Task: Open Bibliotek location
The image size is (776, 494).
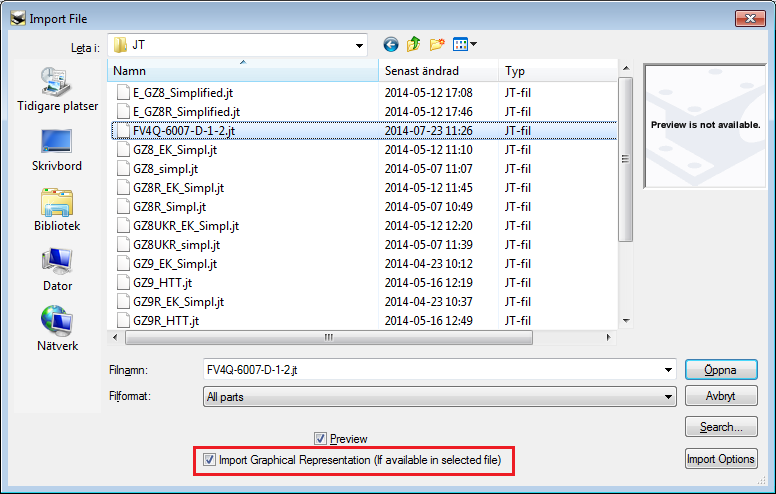Action: click(x=57, y=210)
